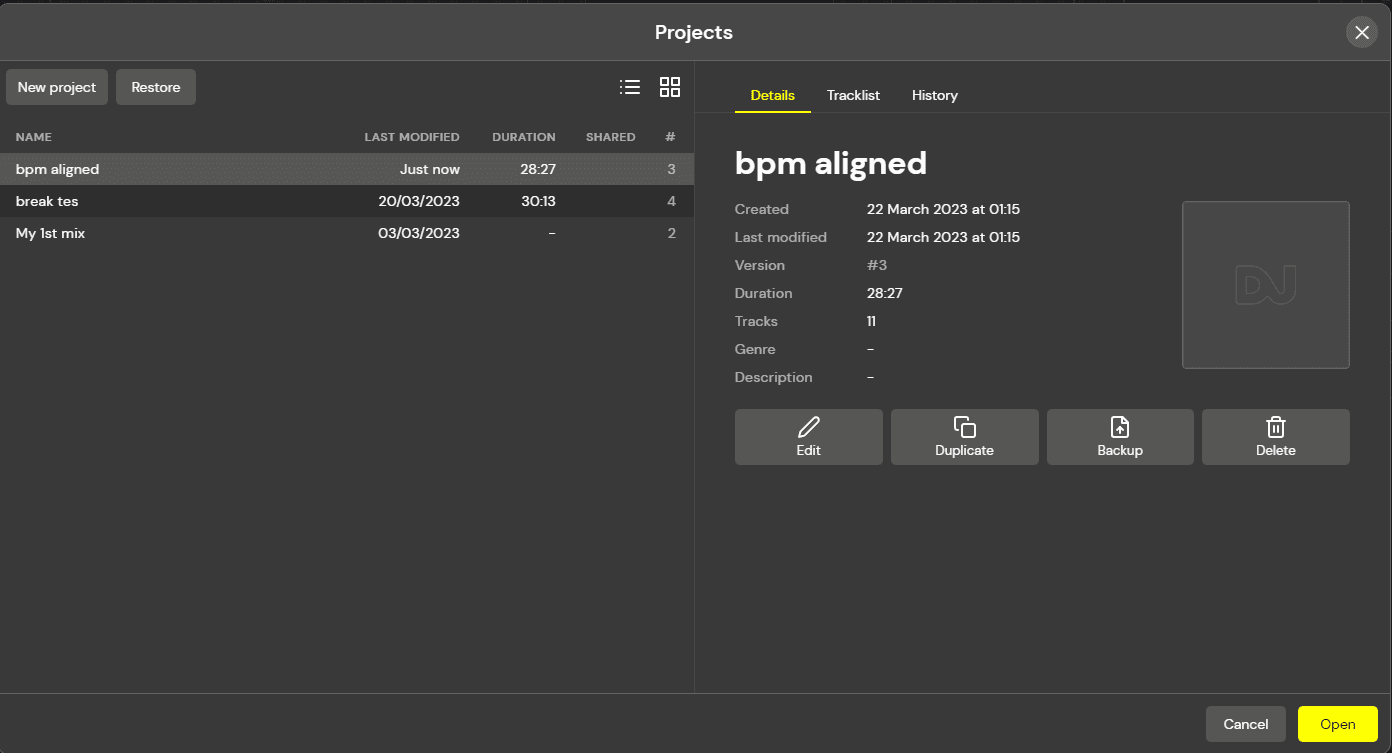Delete the selected project
This screenshot has width=1392, height=753.
(1276, 437)
